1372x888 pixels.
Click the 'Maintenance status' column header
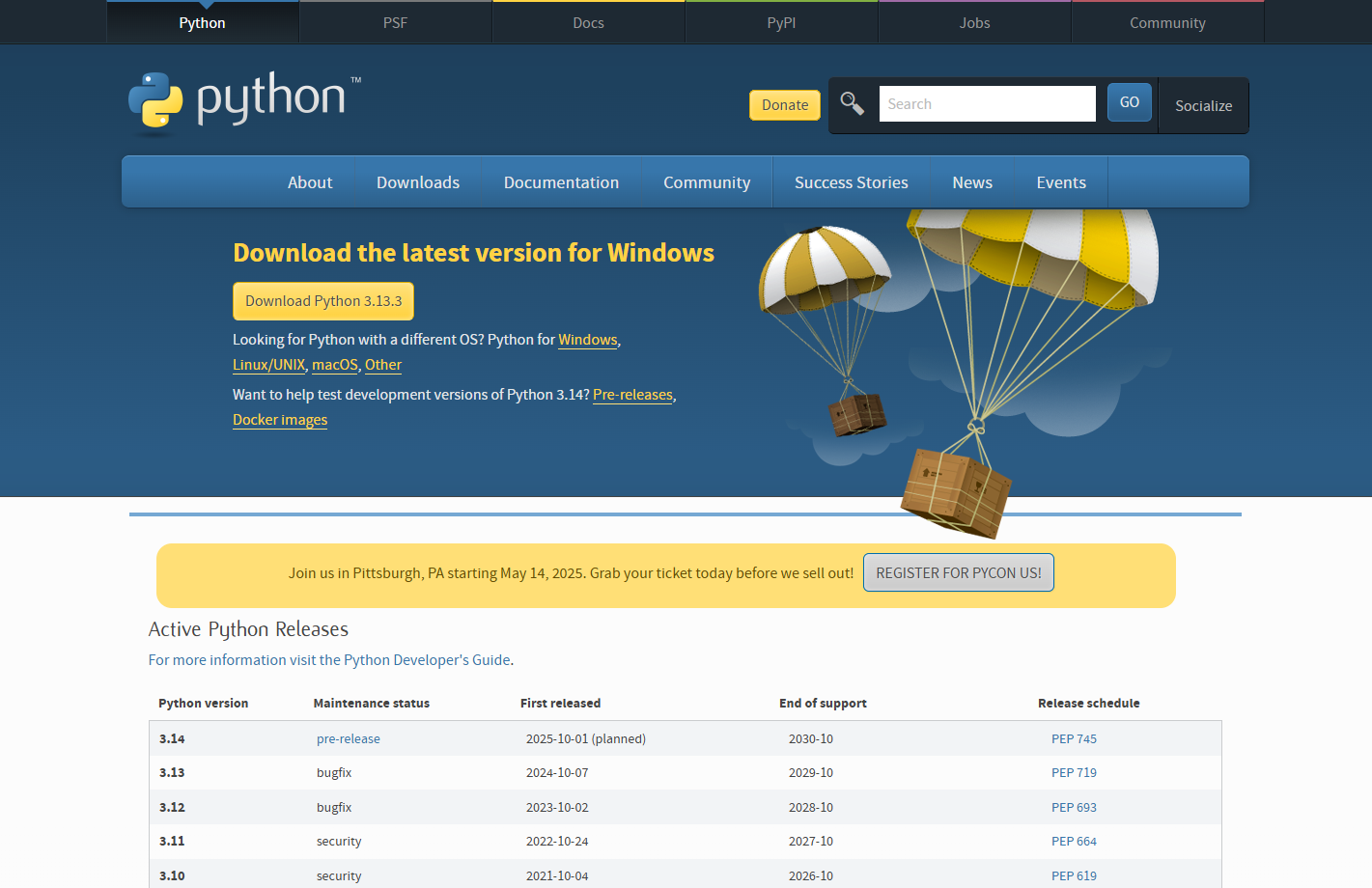click(x=372, y=704)
